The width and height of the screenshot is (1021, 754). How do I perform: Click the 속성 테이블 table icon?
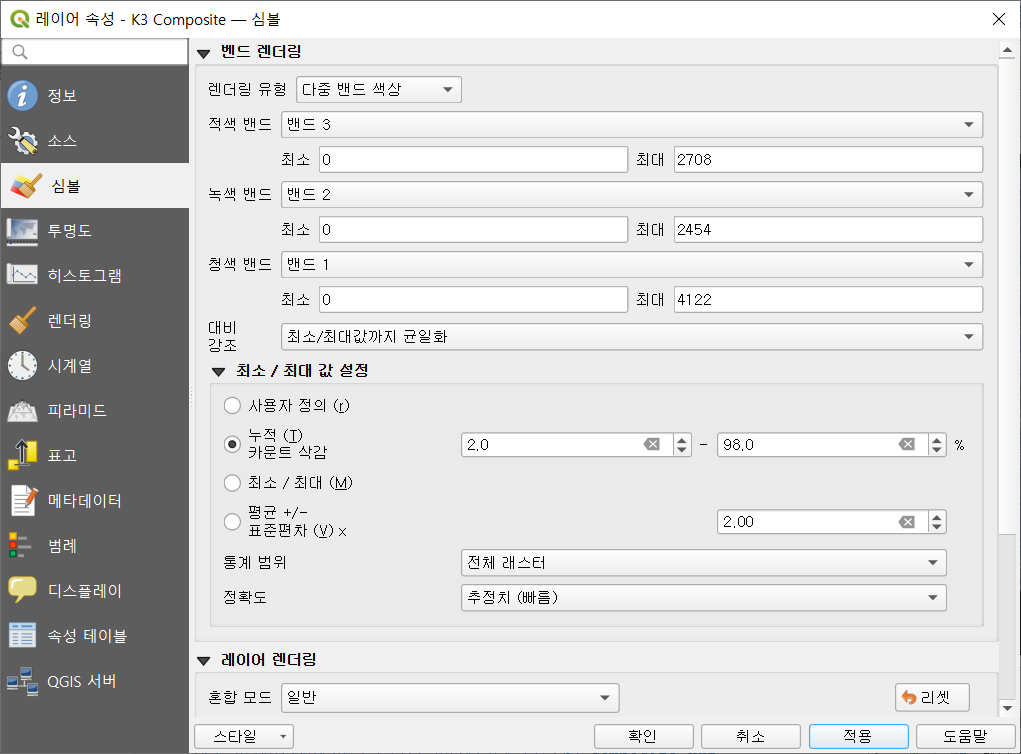[x=23, y=635]
